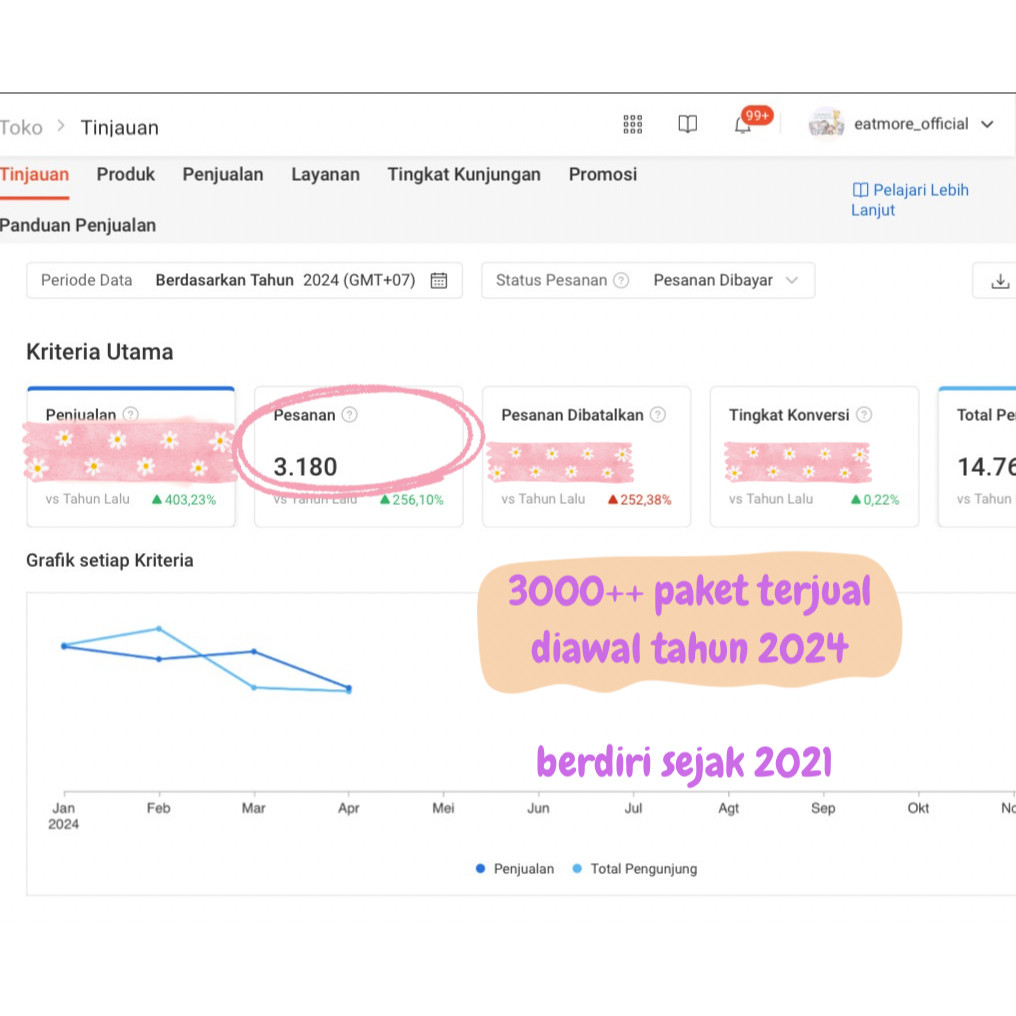The width and height of the screenshot is (1016, 1016).
Task: Click the March data point on the chart
Action: click(253, 650)
